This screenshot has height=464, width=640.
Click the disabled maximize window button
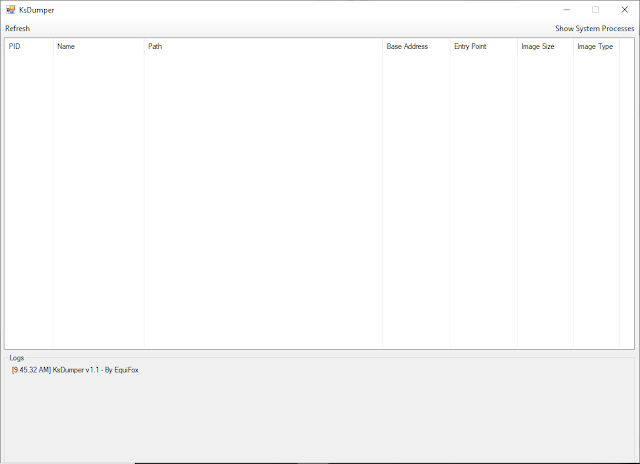click(596, 10)
